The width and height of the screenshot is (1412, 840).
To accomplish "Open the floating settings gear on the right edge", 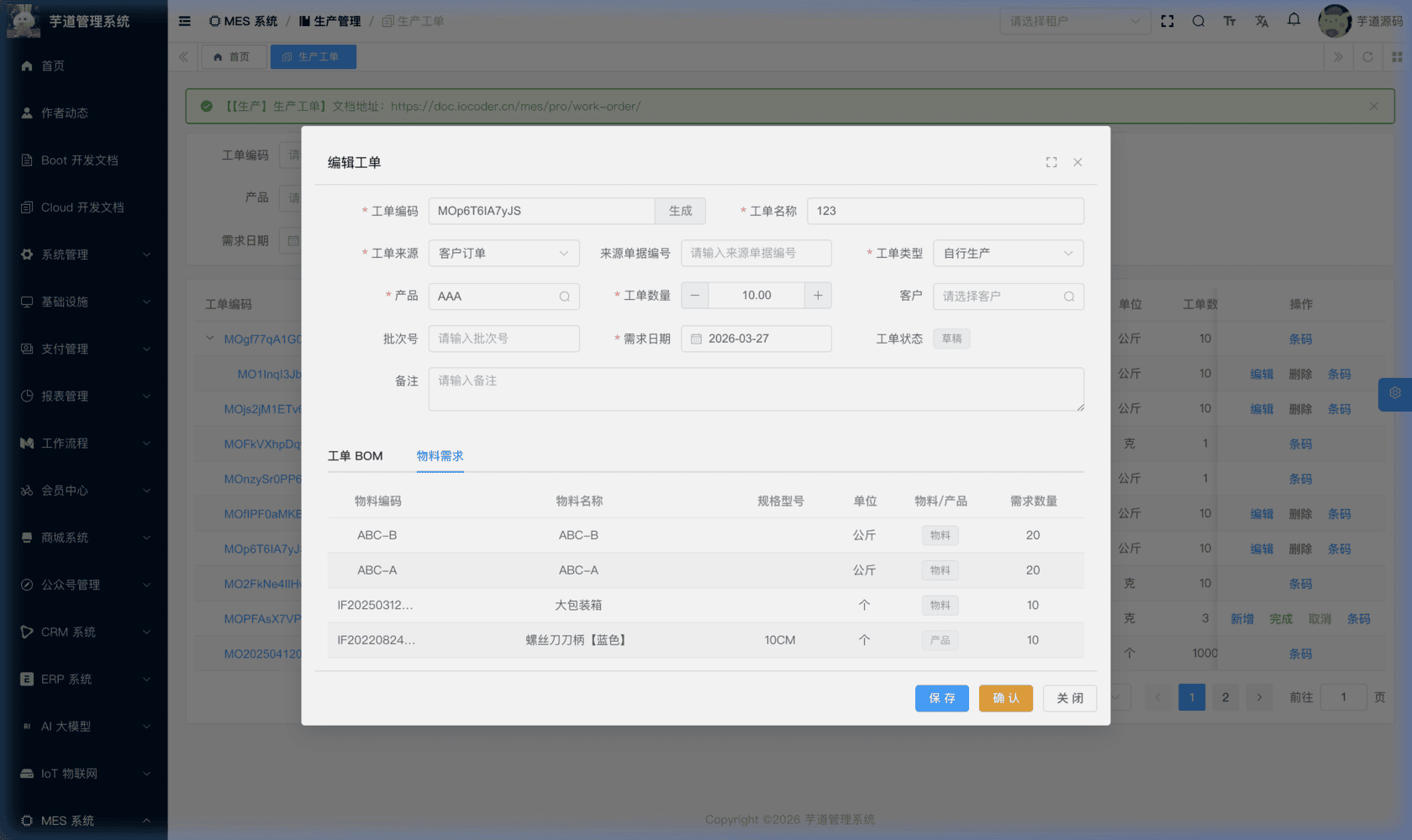I will [x=1394, y=393].
